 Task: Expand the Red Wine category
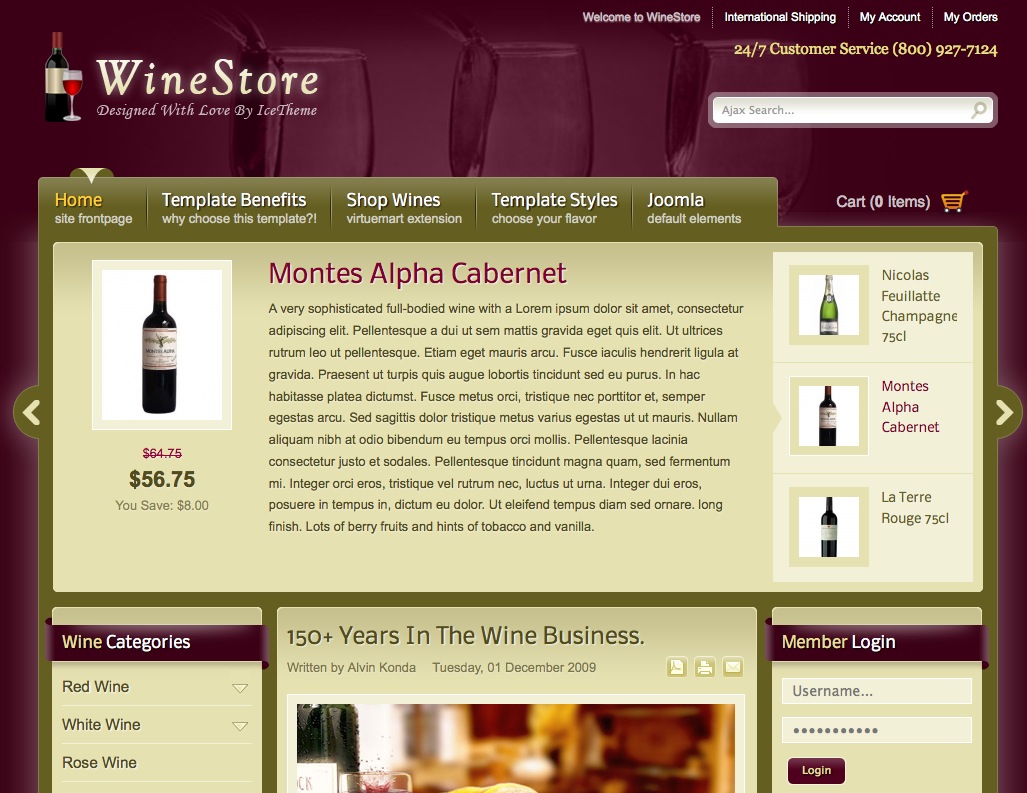[x=240, y=688]
